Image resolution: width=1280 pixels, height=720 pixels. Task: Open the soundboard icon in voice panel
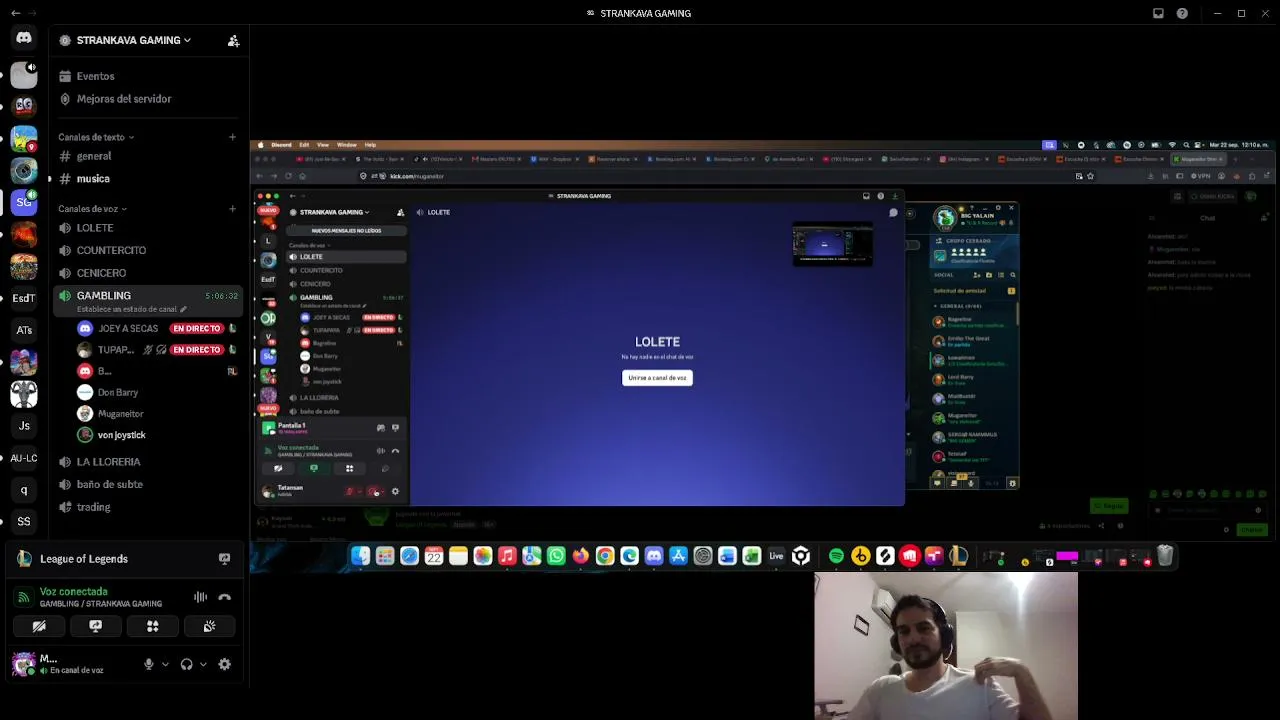(x=209, y=626)
